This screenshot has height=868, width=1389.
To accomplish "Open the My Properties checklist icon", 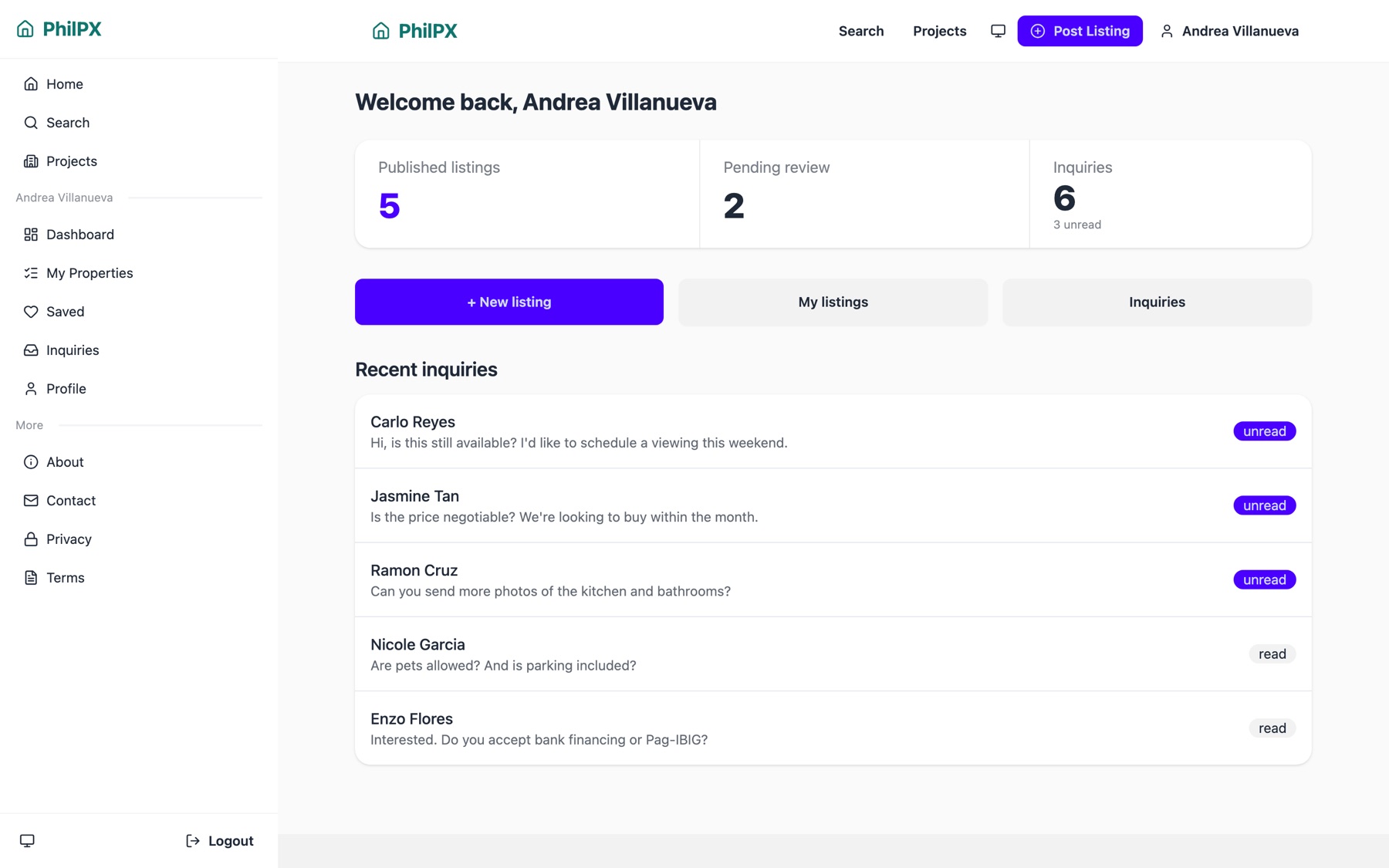I will coord(31,273).
